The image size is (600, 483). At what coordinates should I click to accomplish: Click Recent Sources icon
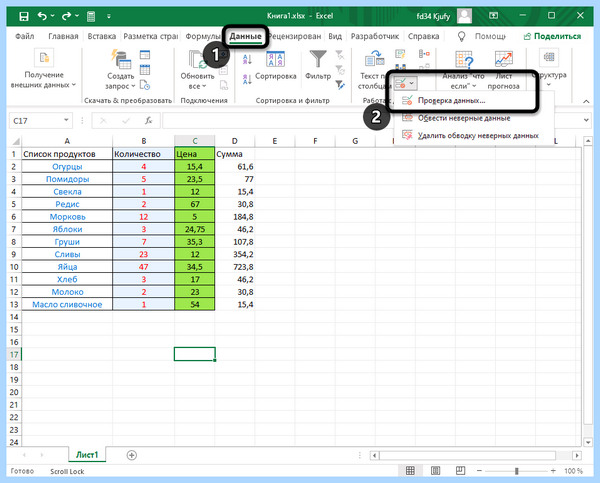click(145, 85)
